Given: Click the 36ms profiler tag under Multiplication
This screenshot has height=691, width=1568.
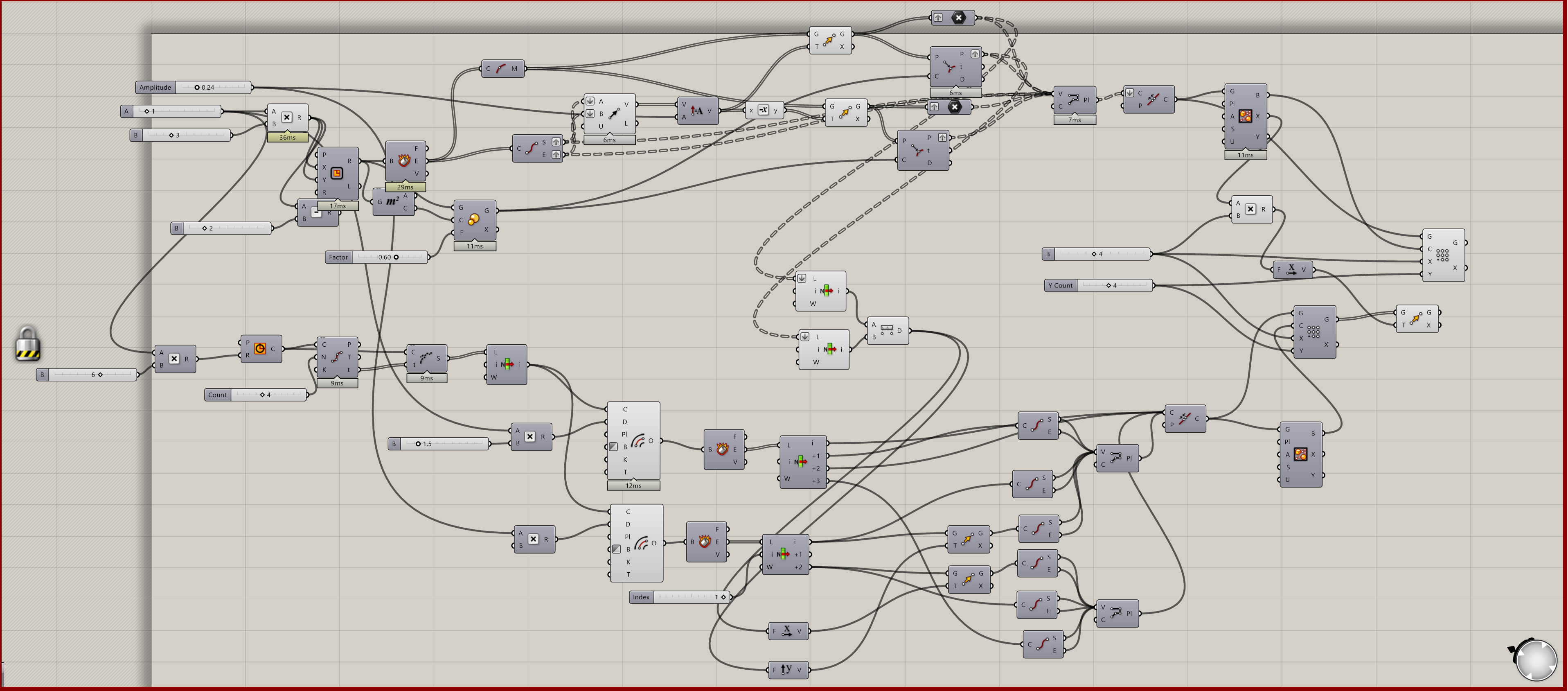Looking at the screenshot, I should click(x=287, y=138).
